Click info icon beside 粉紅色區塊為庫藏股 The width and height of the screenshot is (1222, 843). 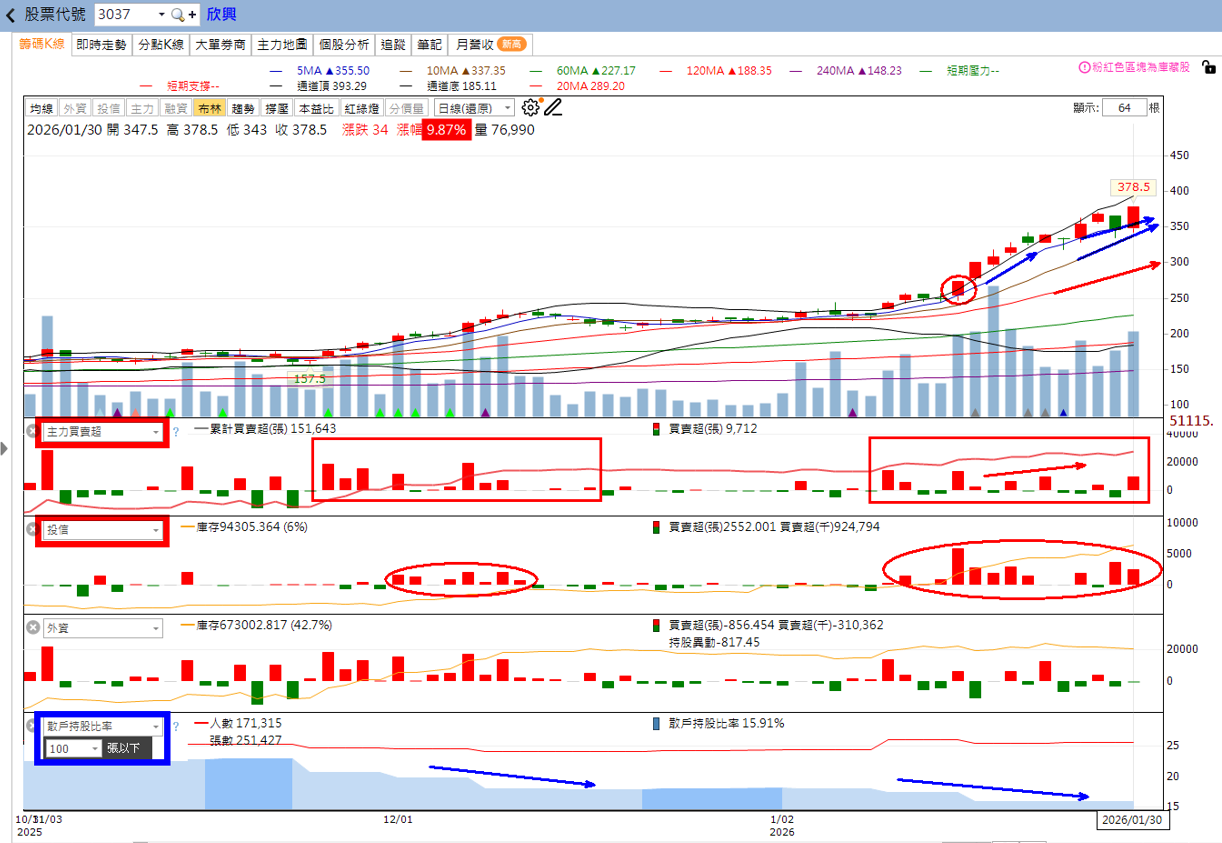[1084, 67]
